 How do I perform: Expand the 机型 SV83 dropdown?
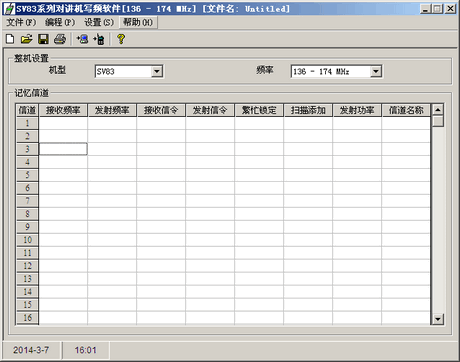[x=157, y=71]
